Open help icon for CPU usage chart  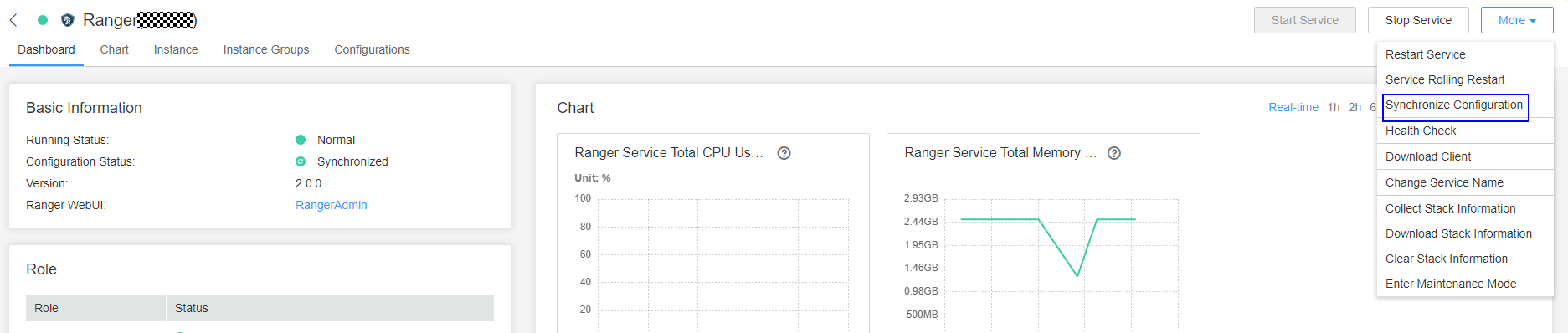tap(784, 153)
